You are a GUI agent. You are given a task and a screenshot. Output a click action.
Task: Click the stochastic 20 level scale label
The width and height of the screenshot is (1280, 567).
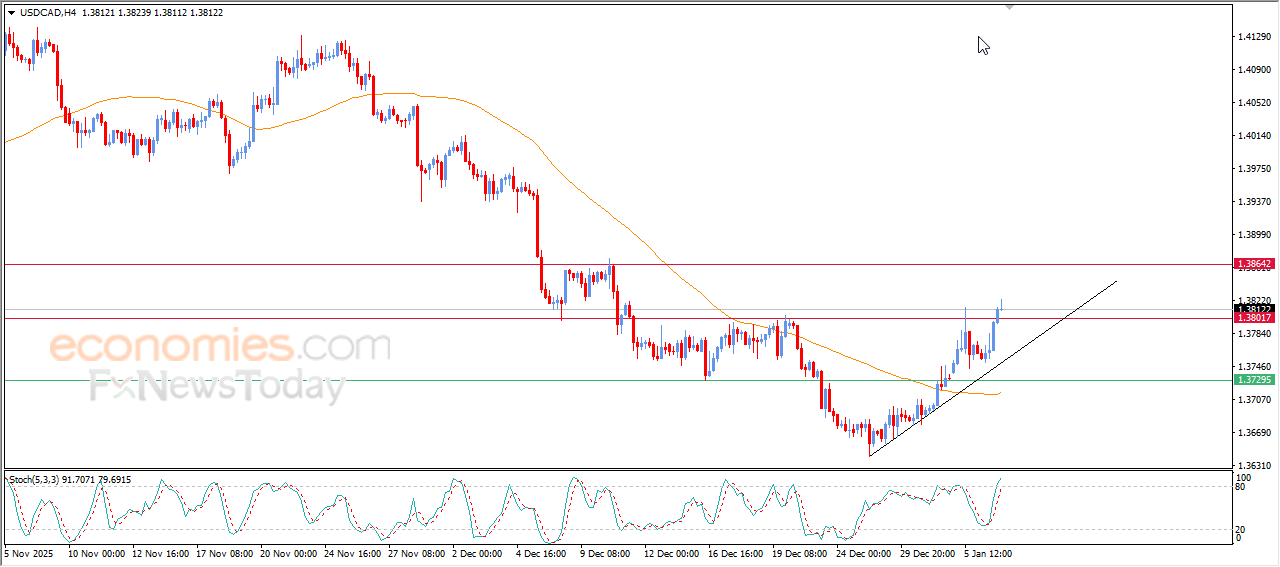click(x=1242, y=529)
